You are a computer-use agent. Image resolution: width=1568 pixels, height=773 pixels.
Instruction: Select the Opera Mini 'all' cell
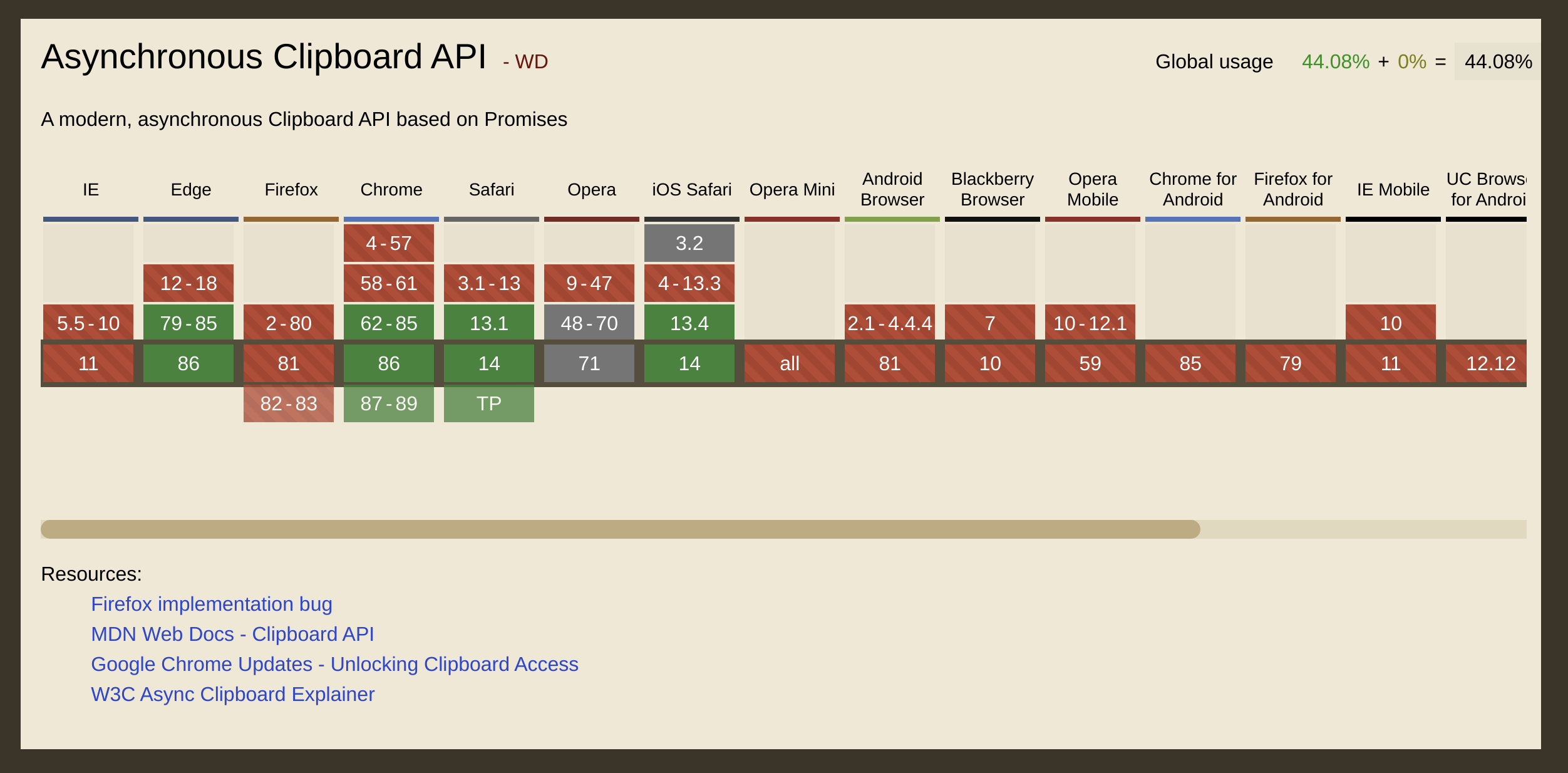tap(790, 363)
